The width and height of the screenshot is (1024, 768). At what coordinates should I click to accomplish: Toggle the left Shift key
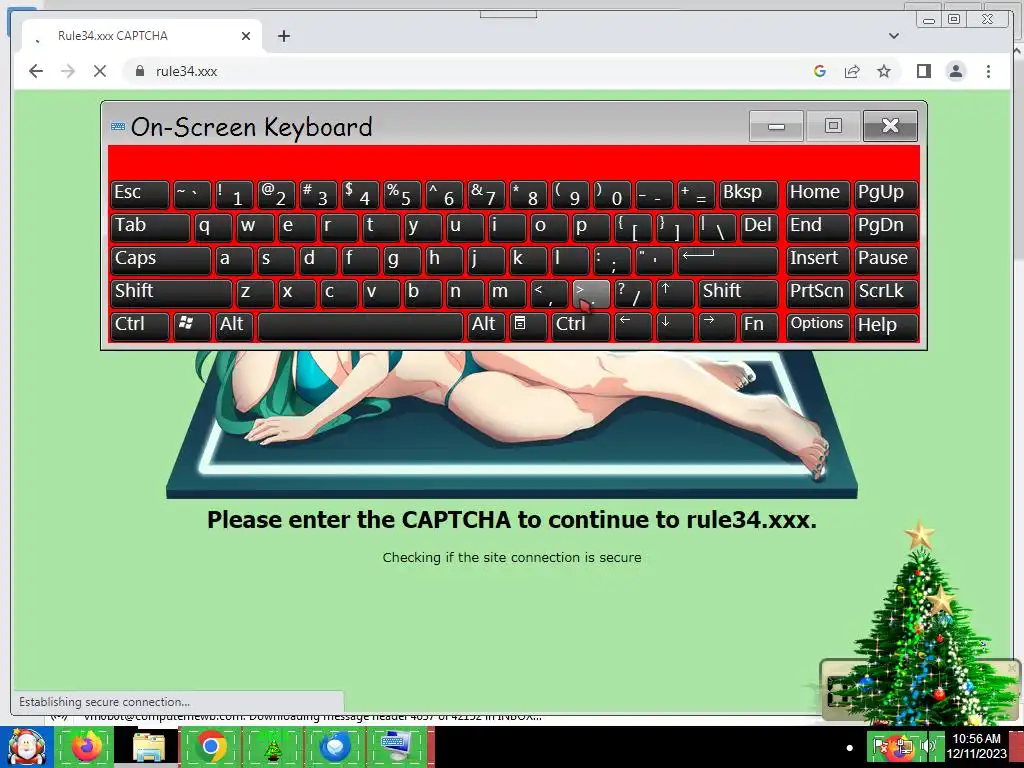point(171,293)
